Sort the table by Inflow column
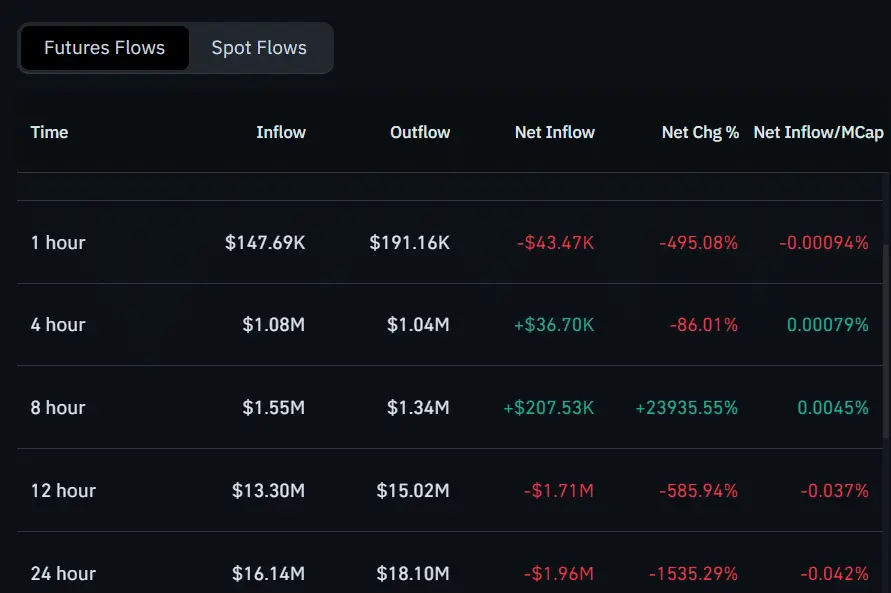This screenshot has height=593, width=891. click(x=281, y=131)
